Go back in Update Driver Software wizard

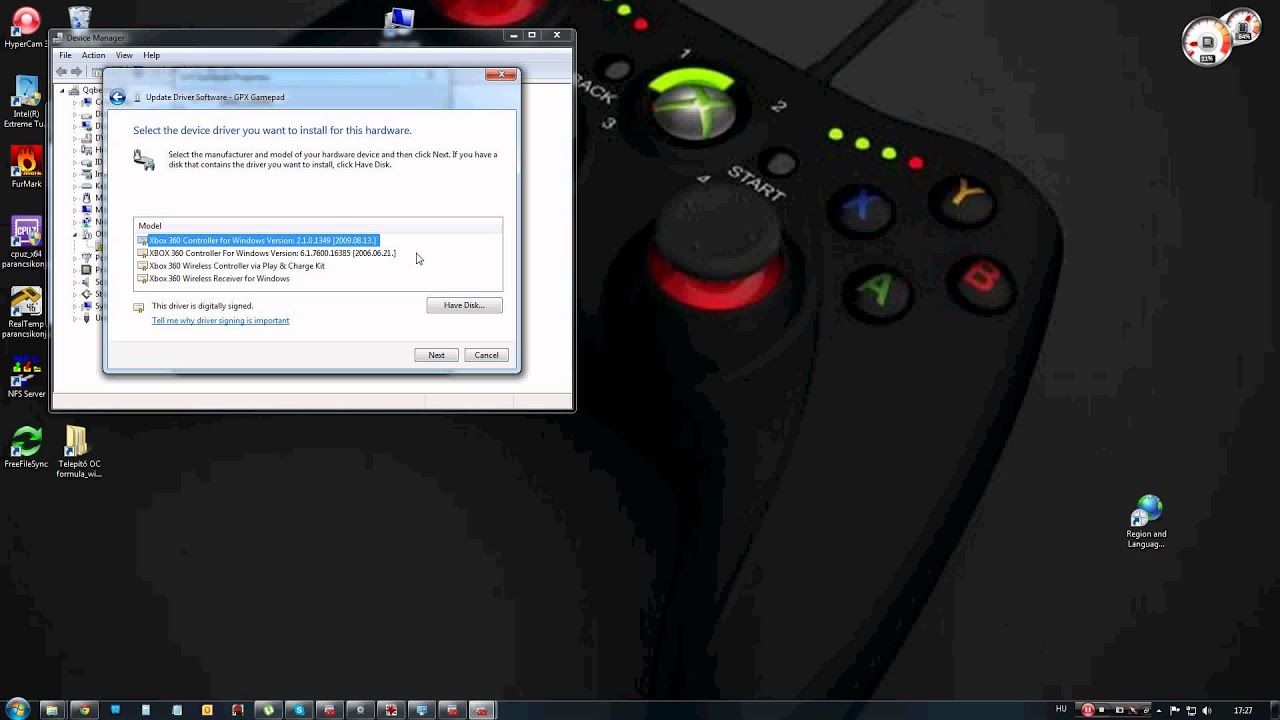point(118,97)
